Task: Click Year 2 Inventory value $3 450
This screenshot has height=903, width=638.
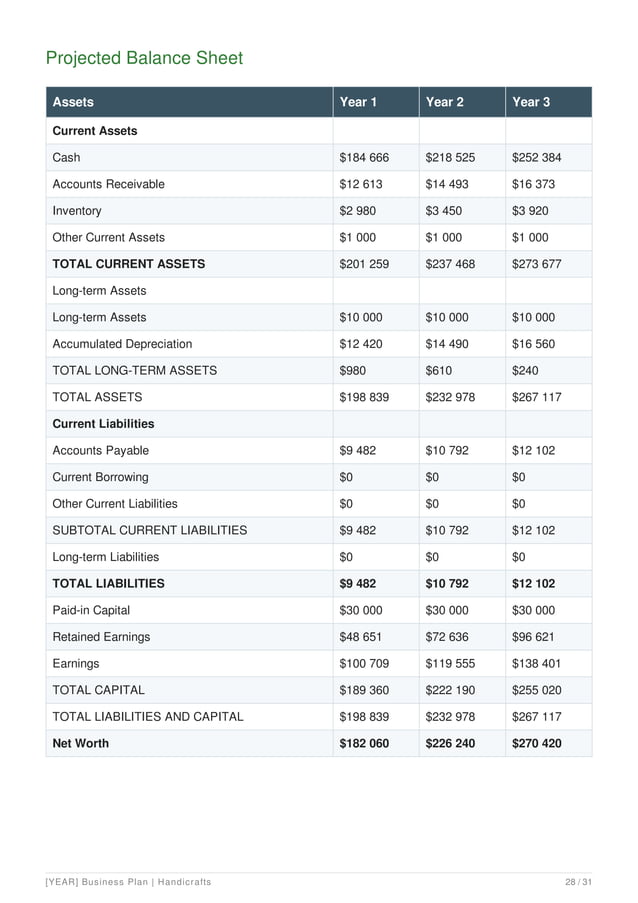Action: click(443, 211)
